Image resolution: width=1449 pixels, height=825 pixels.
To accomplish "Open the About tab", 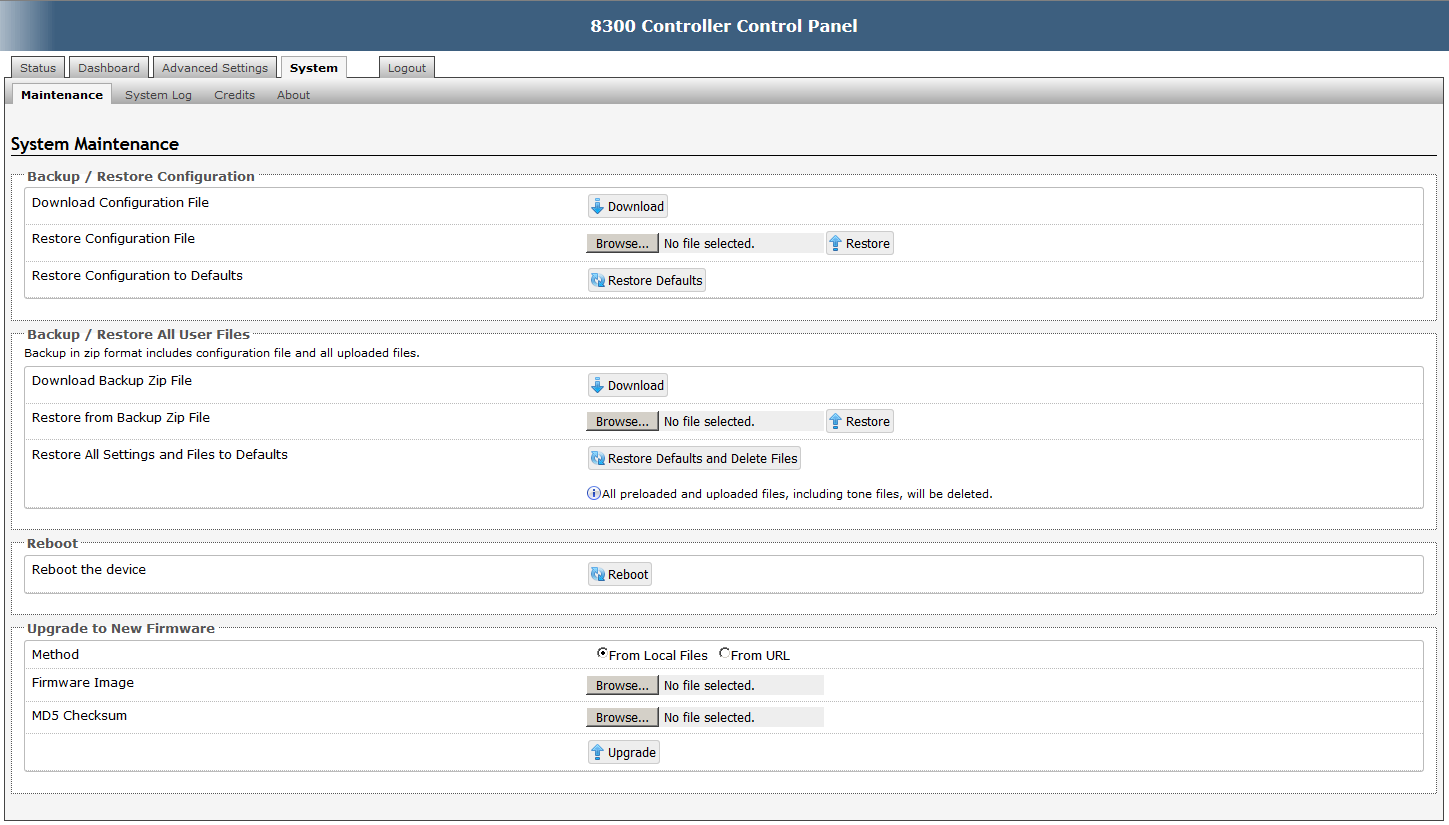I will point(293,95).
